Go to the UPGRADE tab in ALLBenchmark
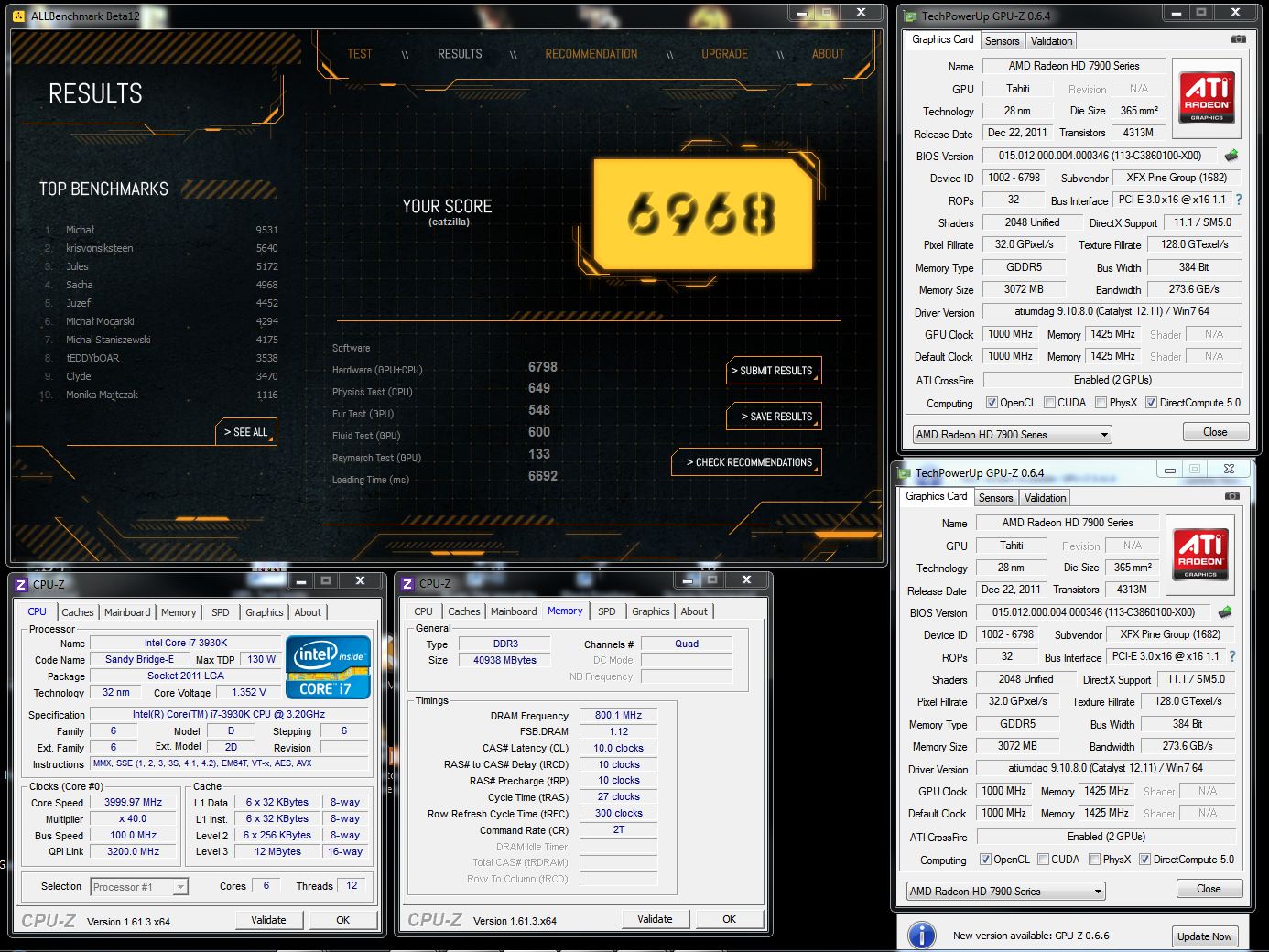 (x=725, y=54)
